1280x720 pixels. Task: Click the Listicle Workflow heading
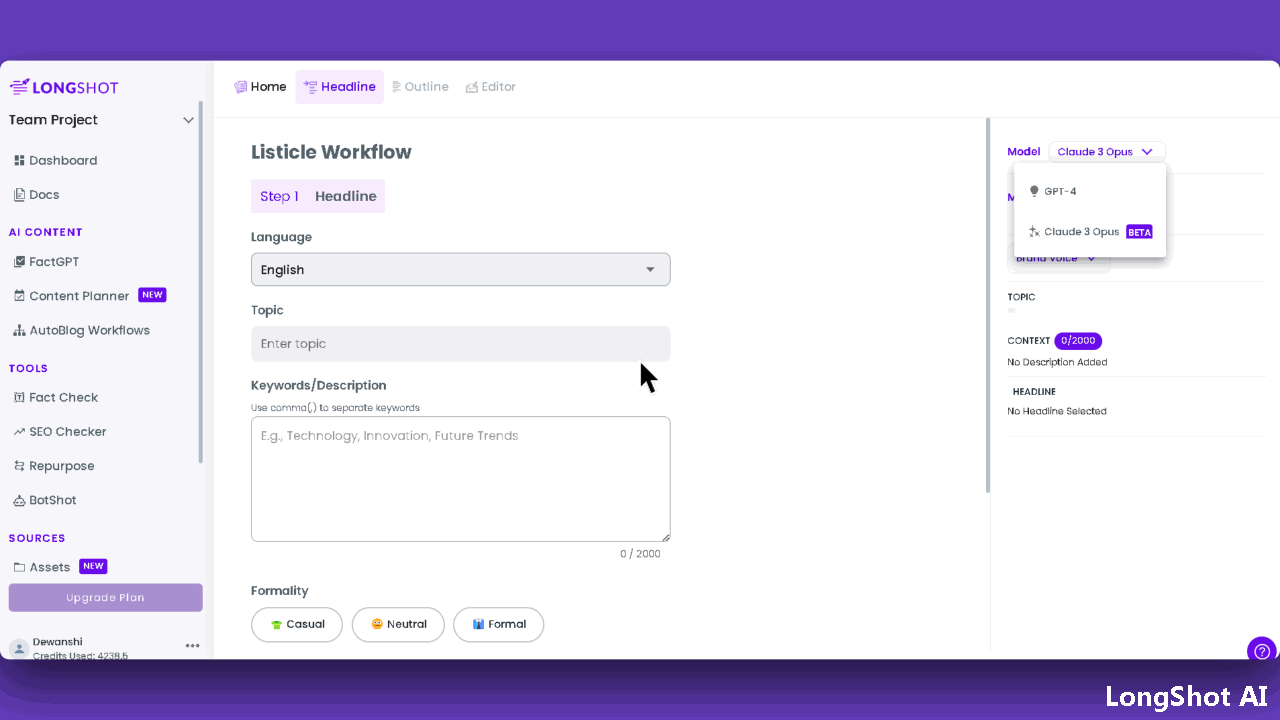[x=331, y=152]
